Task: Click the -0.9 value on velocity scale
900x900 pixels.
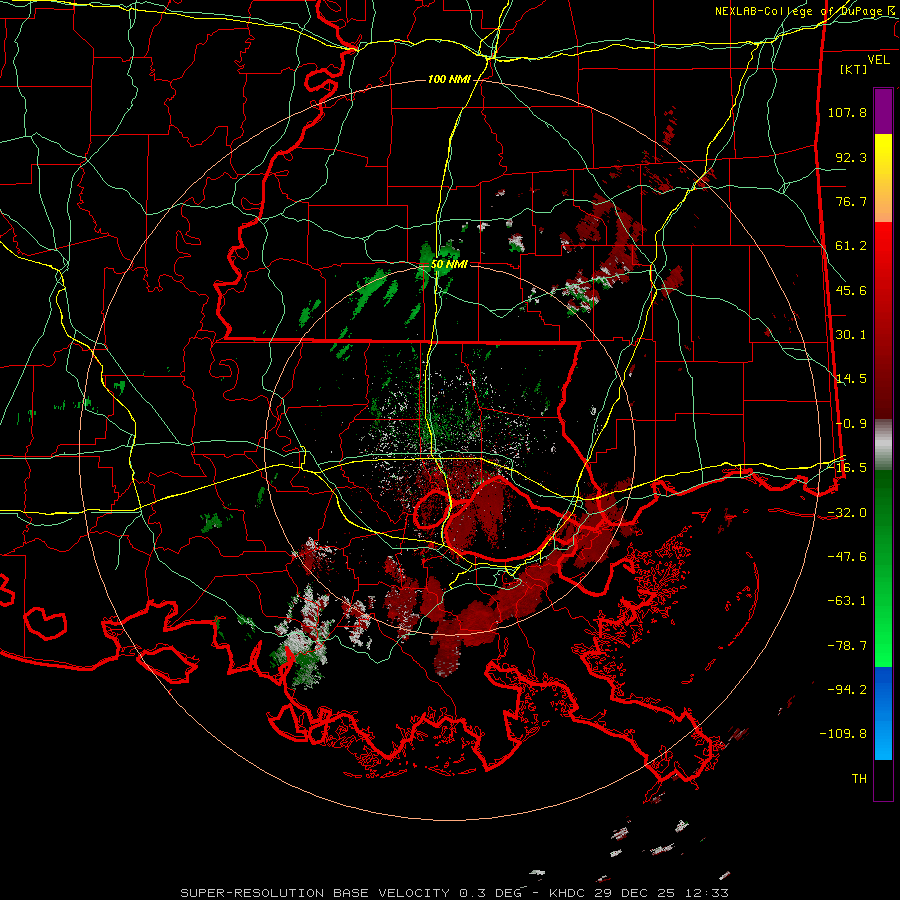Action: click(851, 424)
